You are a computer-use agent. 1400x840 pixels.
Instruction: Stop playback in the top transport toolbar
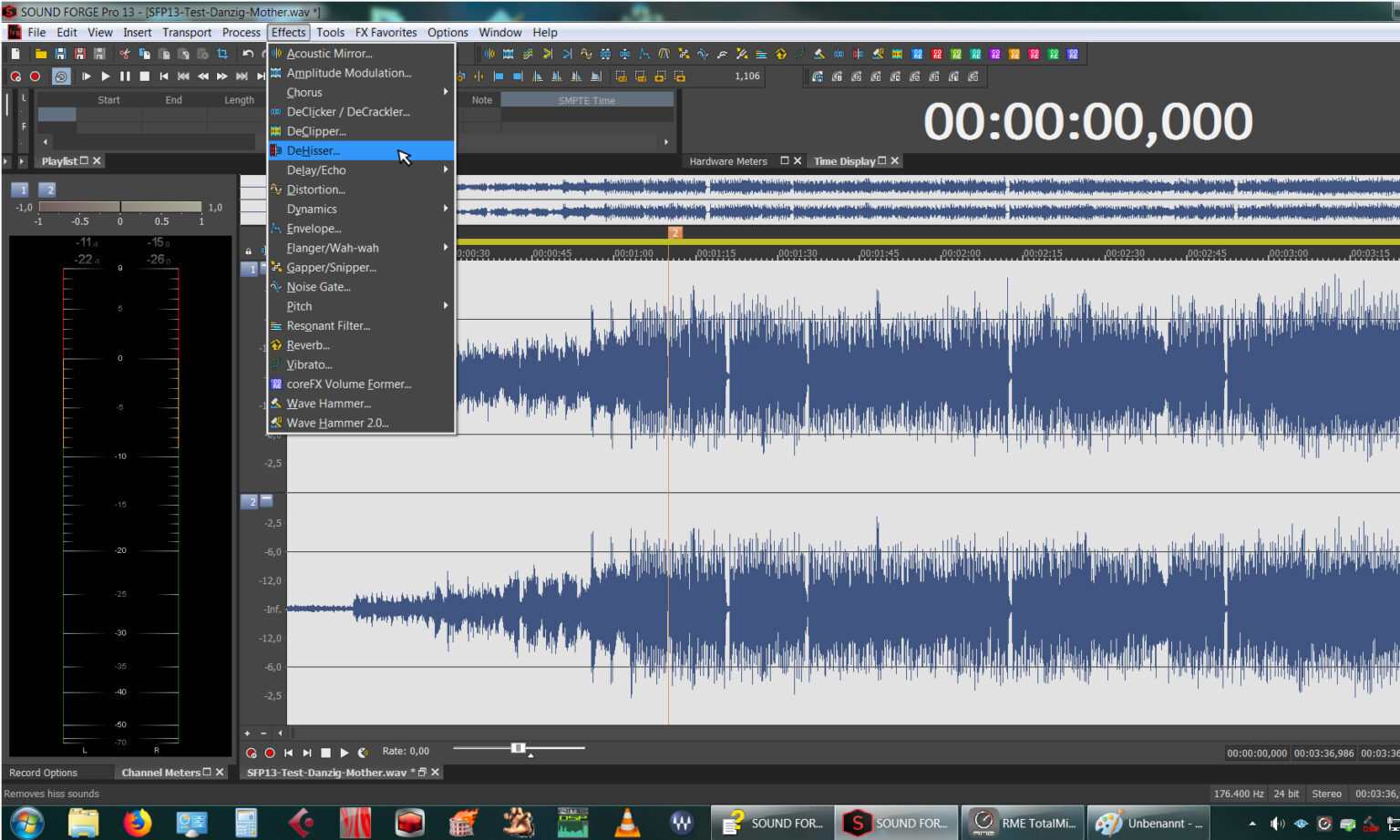[144, 77]
